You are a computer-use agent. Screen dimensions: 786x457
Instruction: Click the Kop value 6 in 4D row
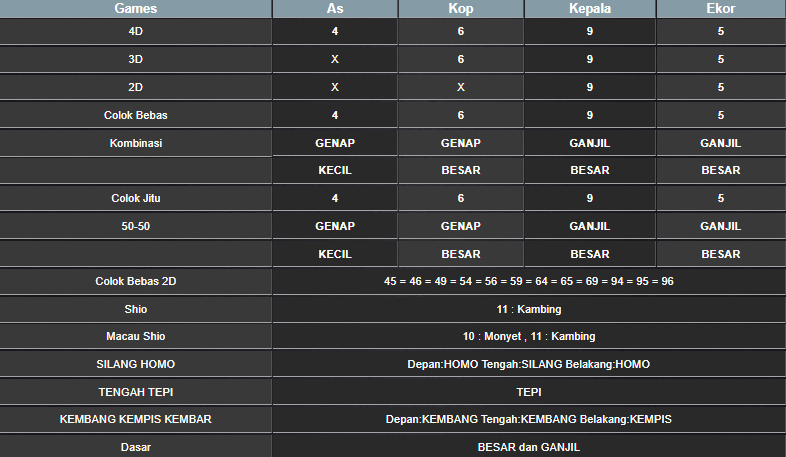[461, 32]
